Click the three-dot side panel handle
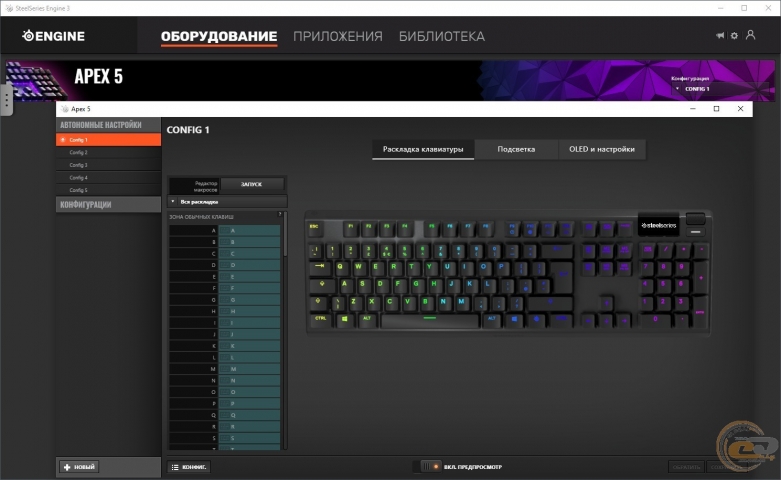 point(6,100)
